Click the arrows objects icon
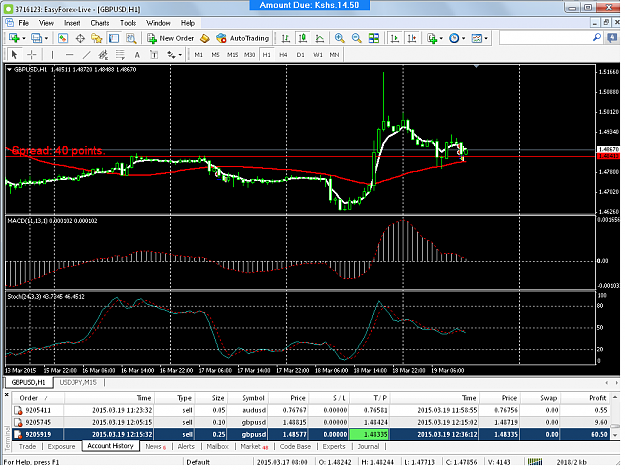The image size is (625, 470). (171, 55)
